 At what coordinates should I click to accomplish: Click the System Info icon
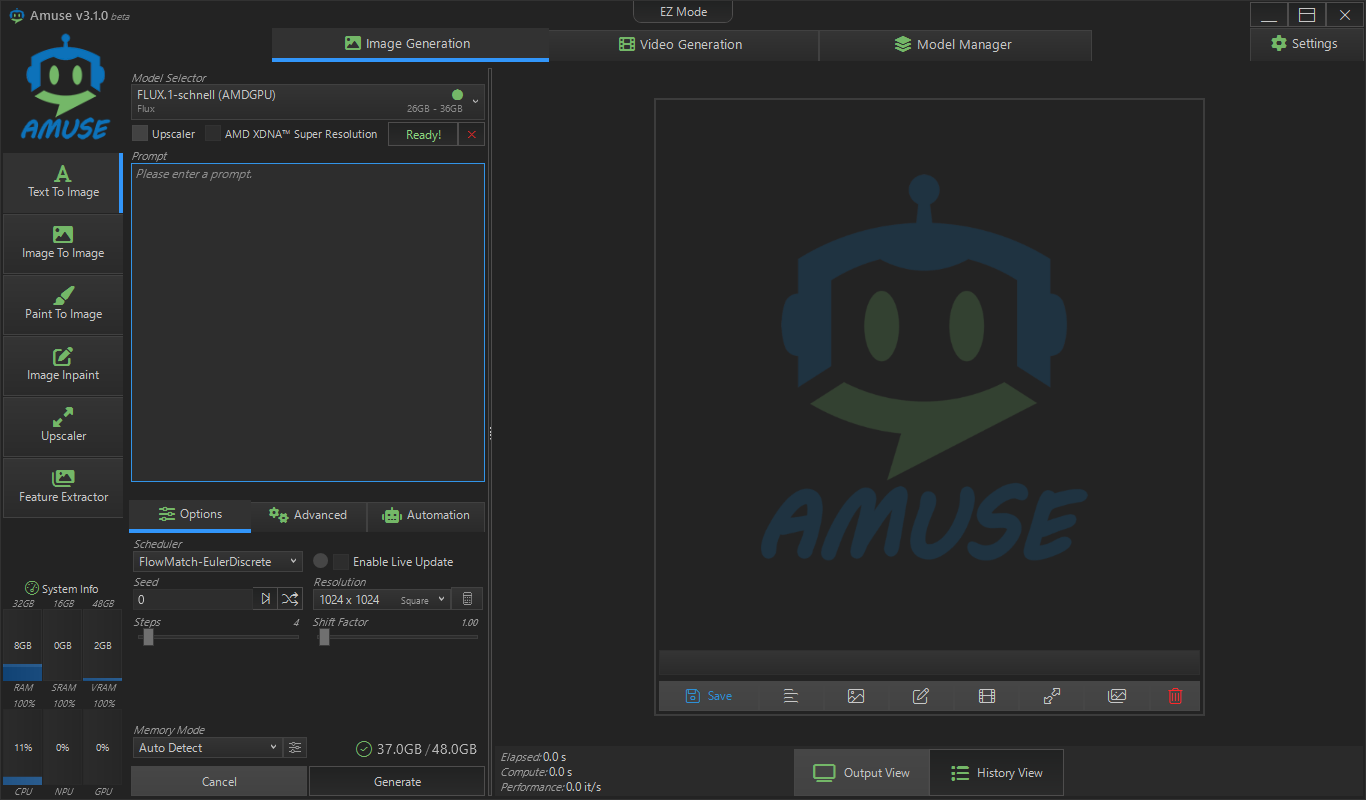coord(31,589)
